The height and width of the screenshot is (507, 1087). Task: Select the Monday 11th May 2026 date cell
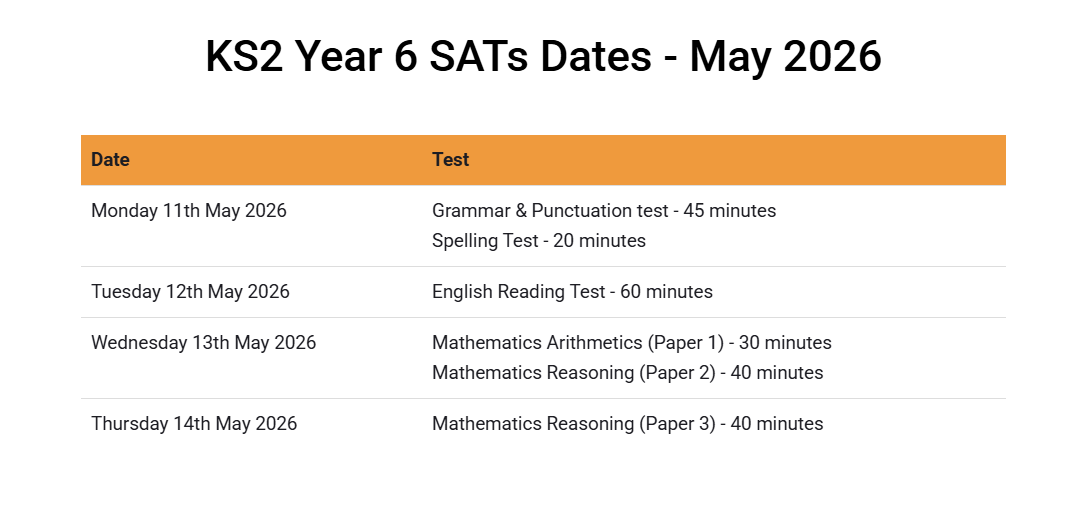point(189,211)
